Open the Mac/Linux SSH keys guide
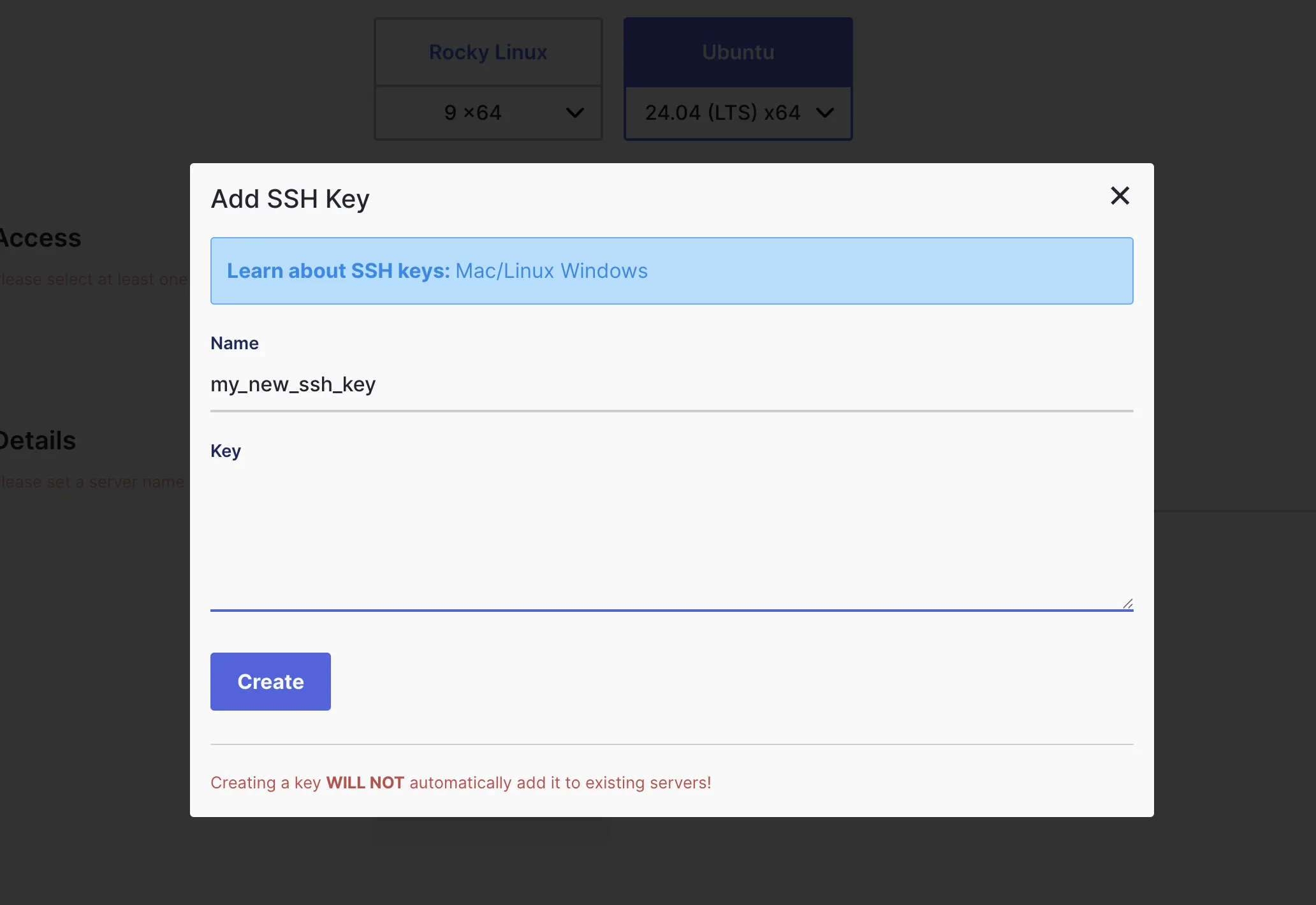This screenshot has width=1316, height=905. coord(504,271)
